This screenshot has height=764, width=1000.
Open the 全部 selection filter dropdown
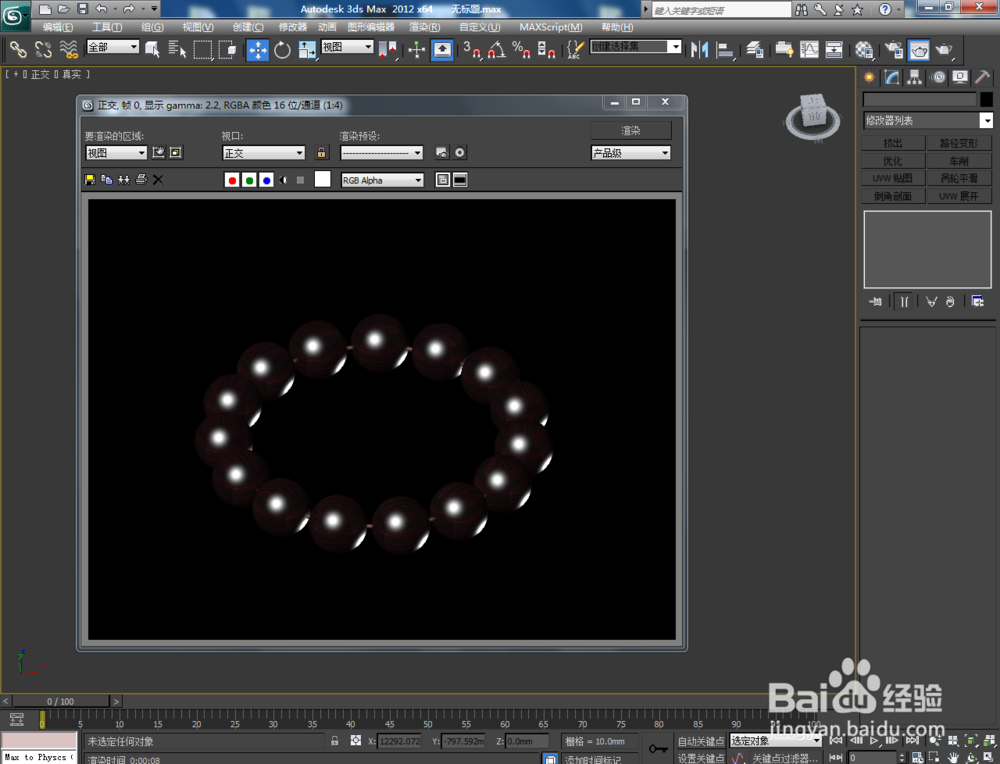[113, 47]
